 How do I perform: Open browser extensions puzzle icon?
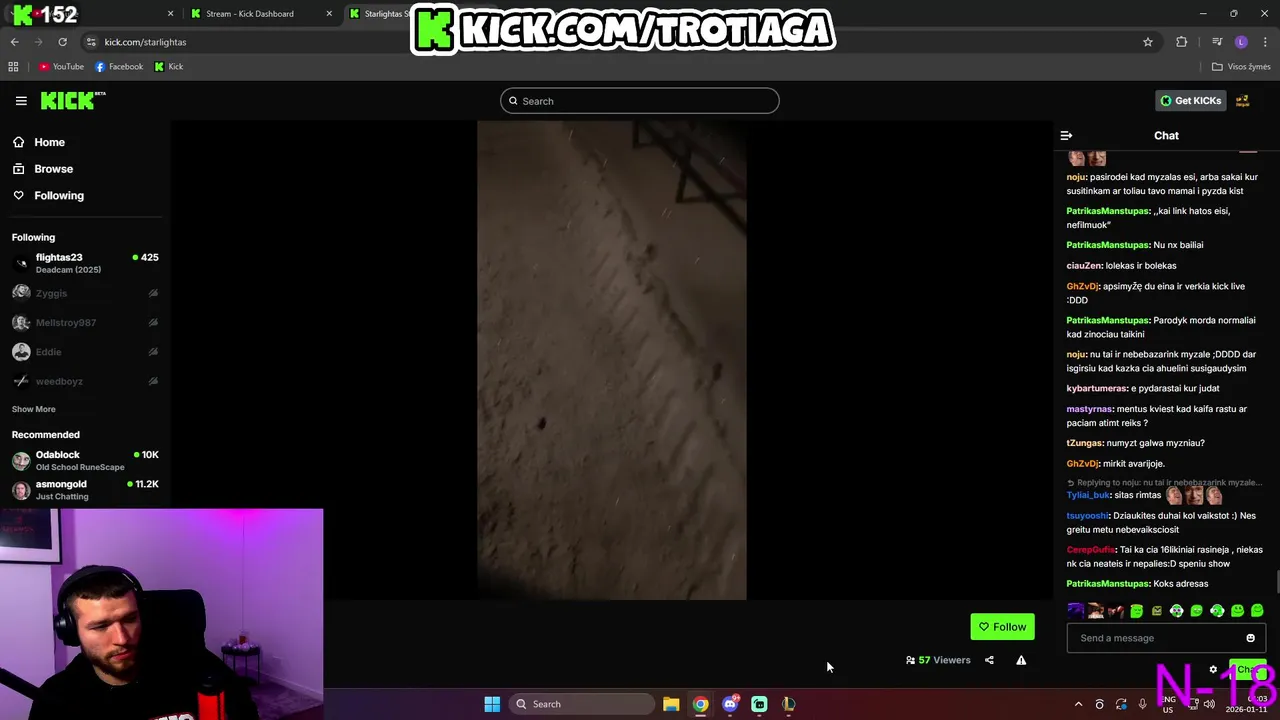point(1182,42)
